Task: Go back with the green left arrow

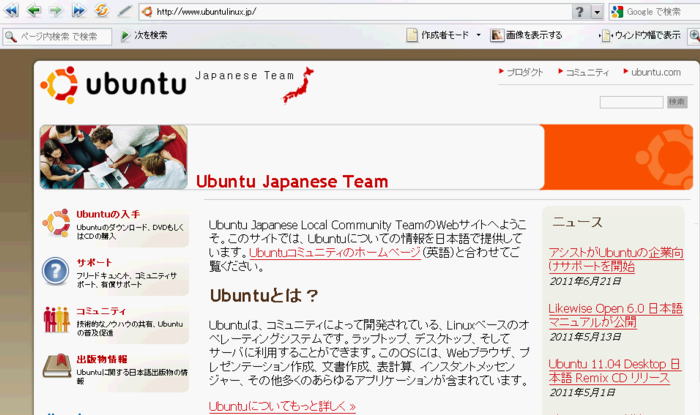Action: (x=34, y=10)
